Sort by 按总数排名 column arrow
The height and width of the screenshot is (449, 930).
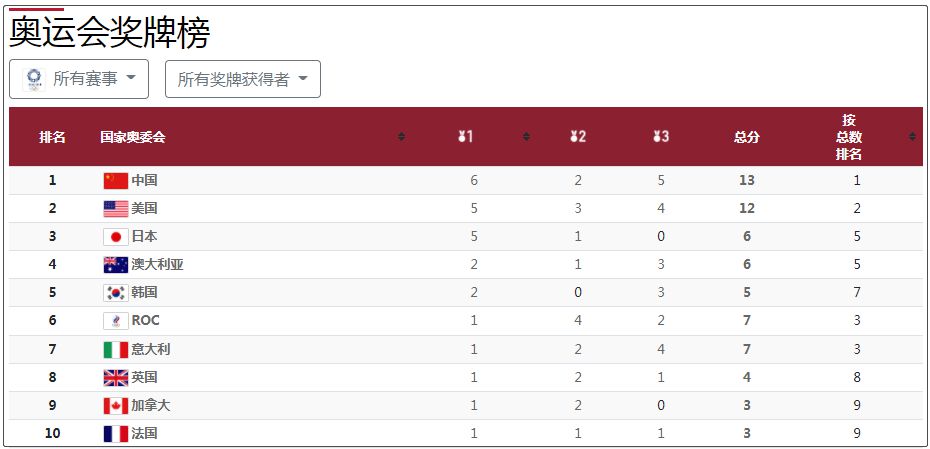[912, 137]
